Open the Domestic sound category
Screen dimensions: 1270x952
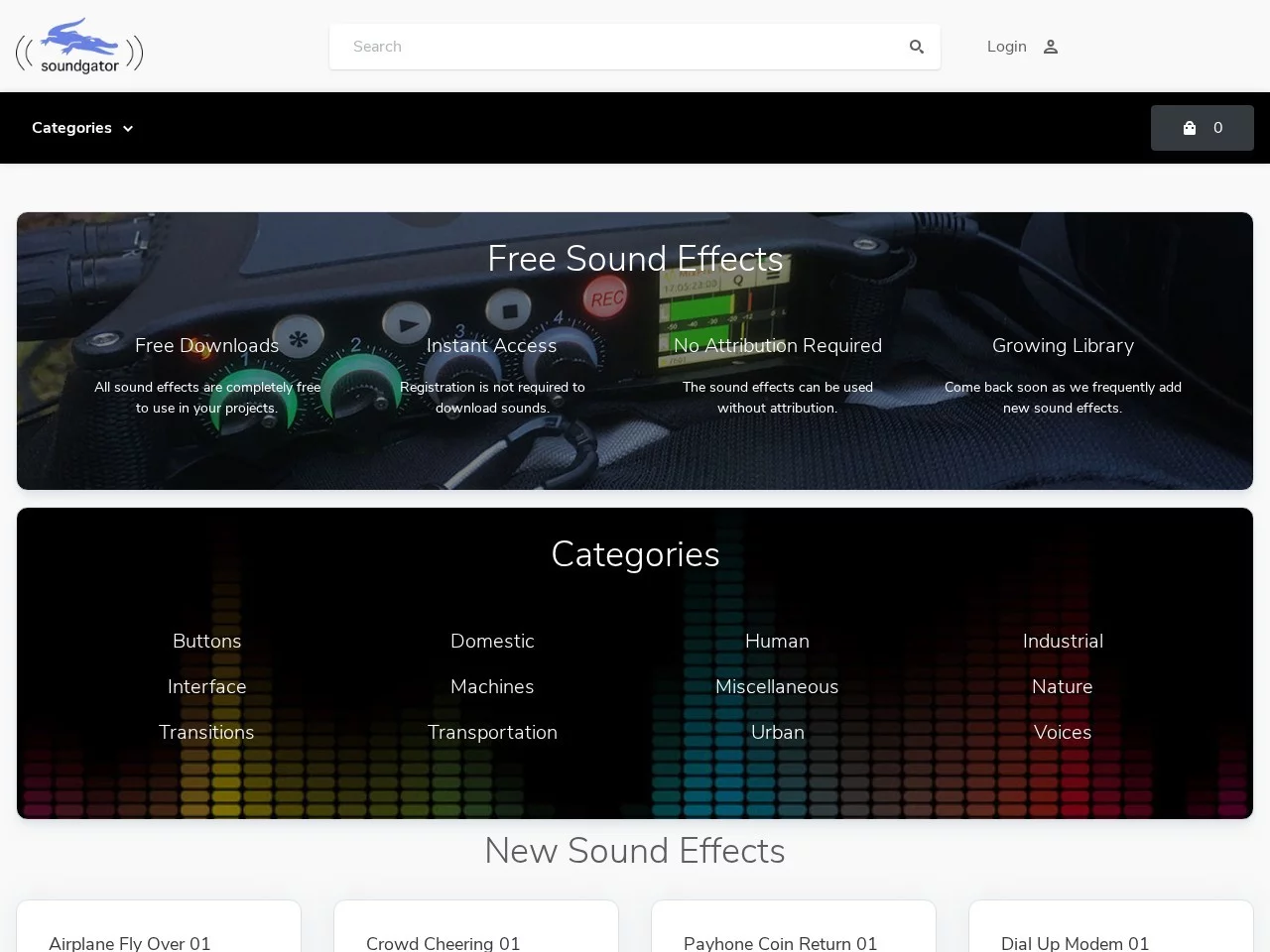[x=492, y=642]
